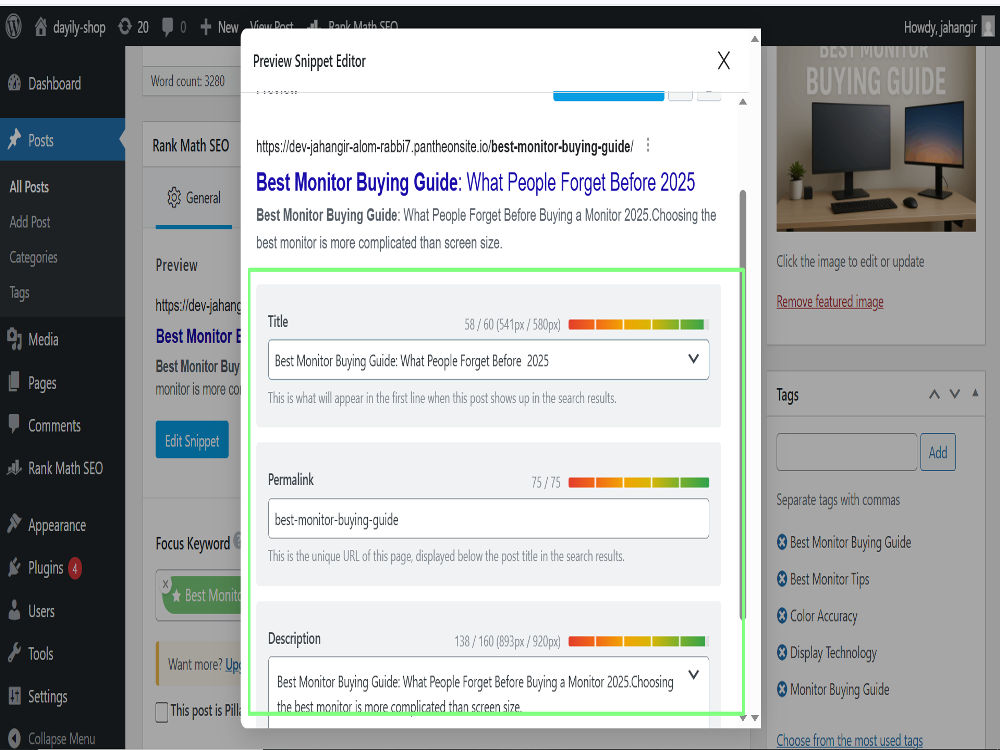This screenshot has height=750, width=1000.
Task: Click the Appearance brush icon
Action: [x=14, y=524]
